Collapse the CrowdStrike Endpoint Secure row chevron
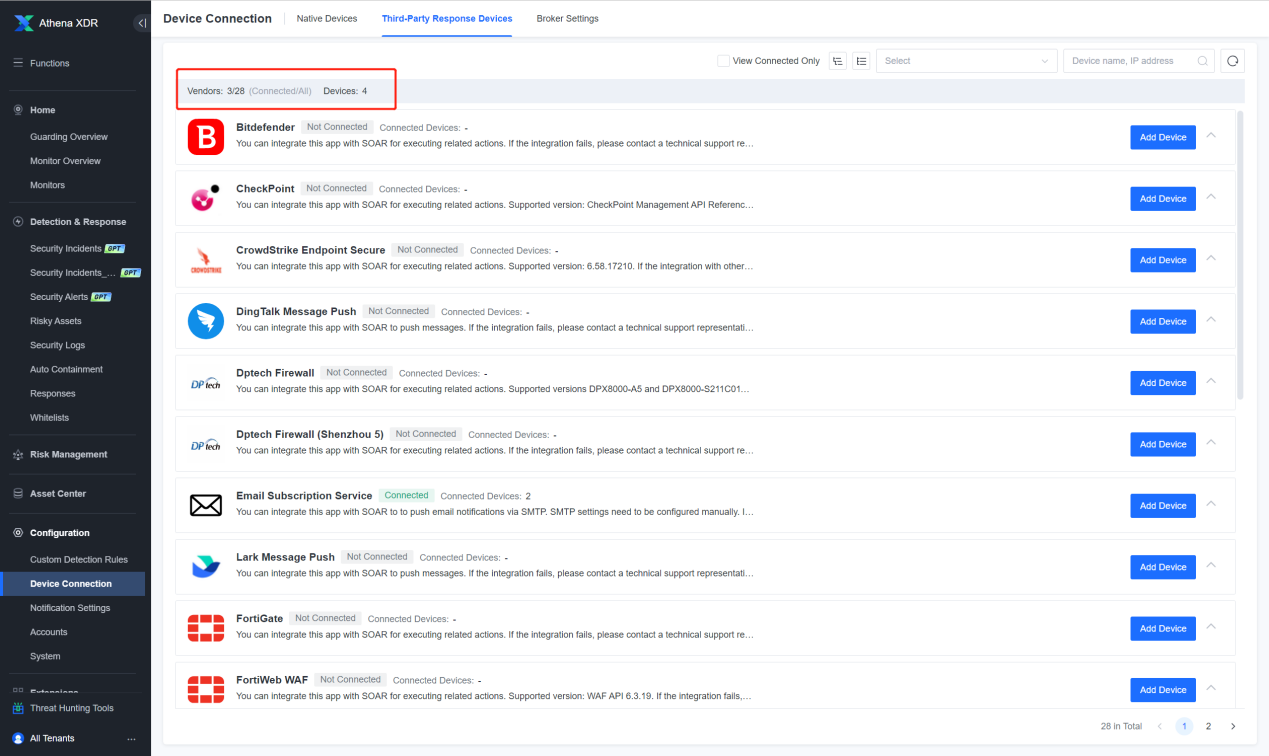1269x756 pixels. (x=1211, y=257)
